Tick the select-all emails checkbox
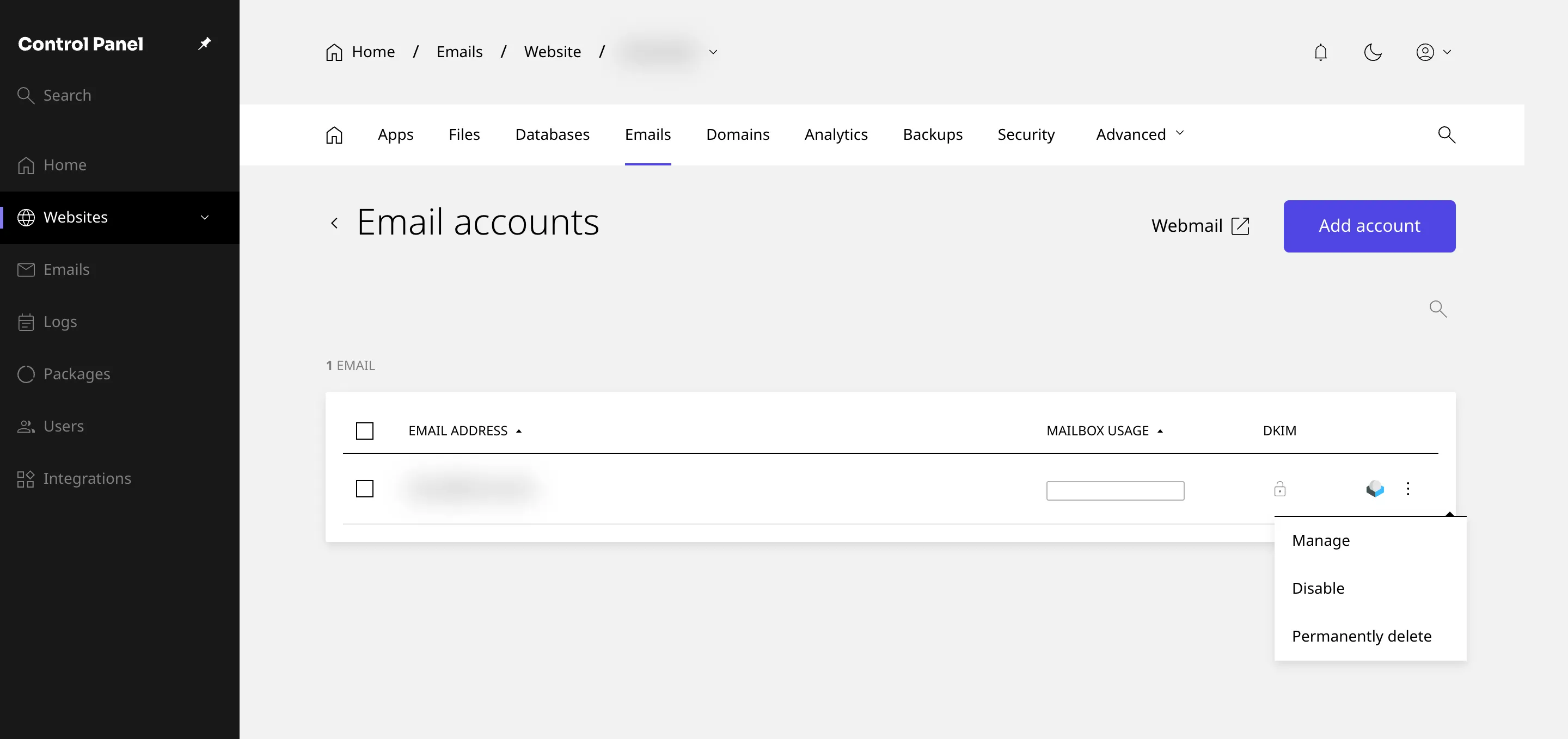Image resolution: width=1568 pixels, height=739 pixels. coord(365,430)
